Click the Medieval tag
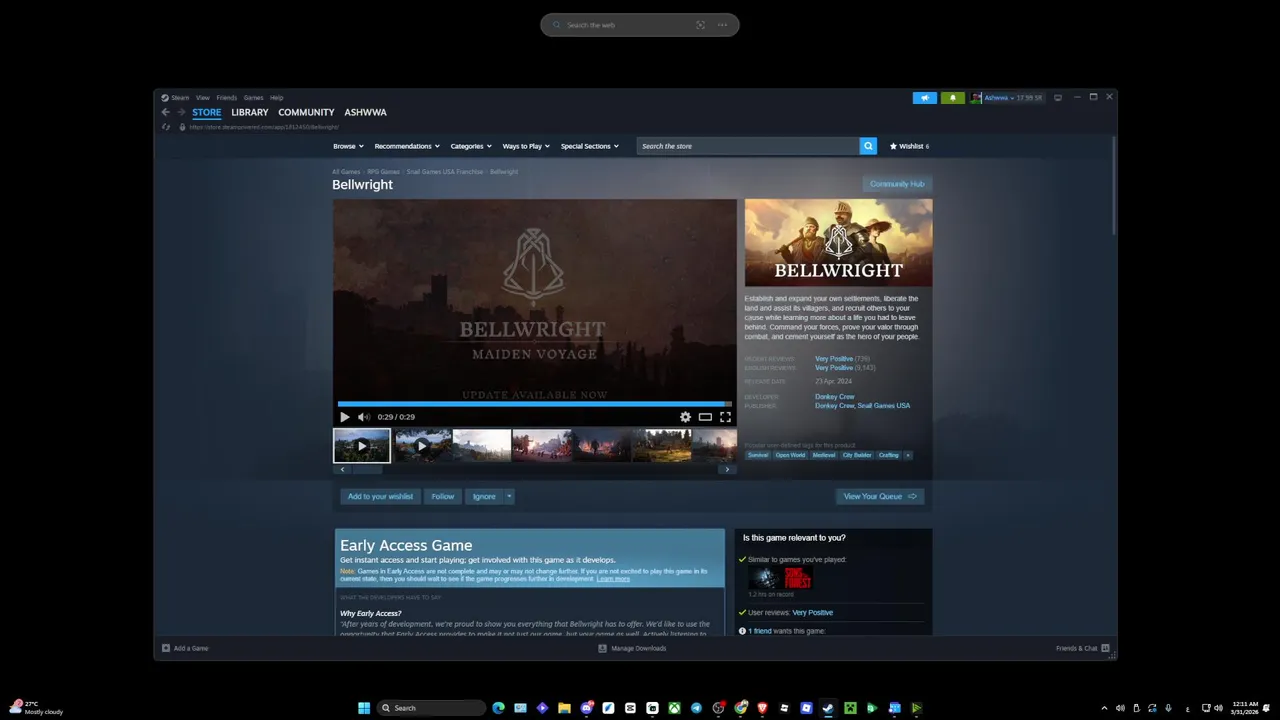Image resolution: width=1280 pixels, height=720 pixels. pyautogui.click(x=824, y=455)
